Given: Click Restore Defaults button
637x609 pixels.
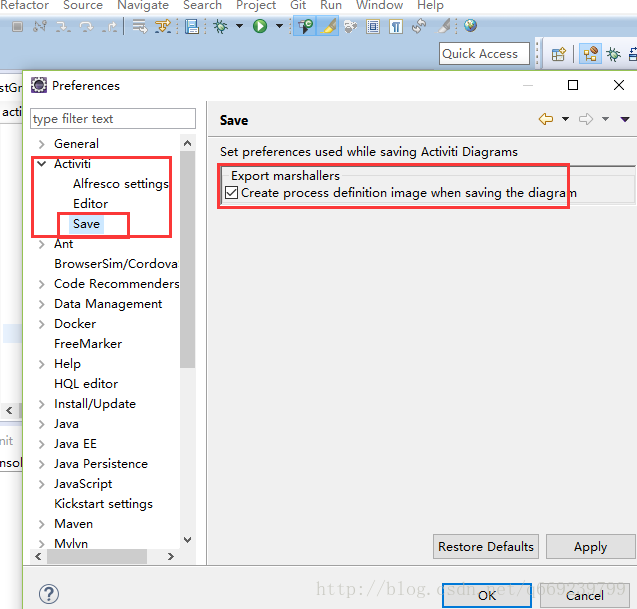Looking at the screenshot, I should pyautogui.click(x=486, y=547).
